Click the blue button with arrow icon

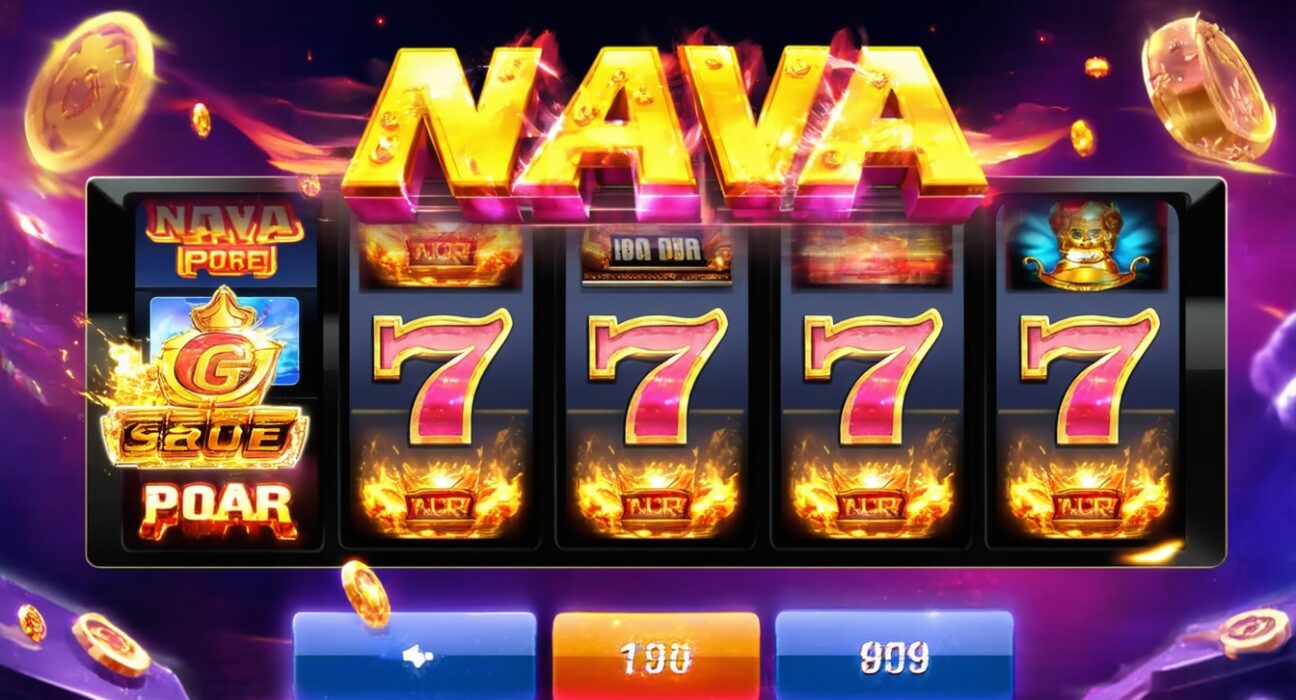point(414,656)
